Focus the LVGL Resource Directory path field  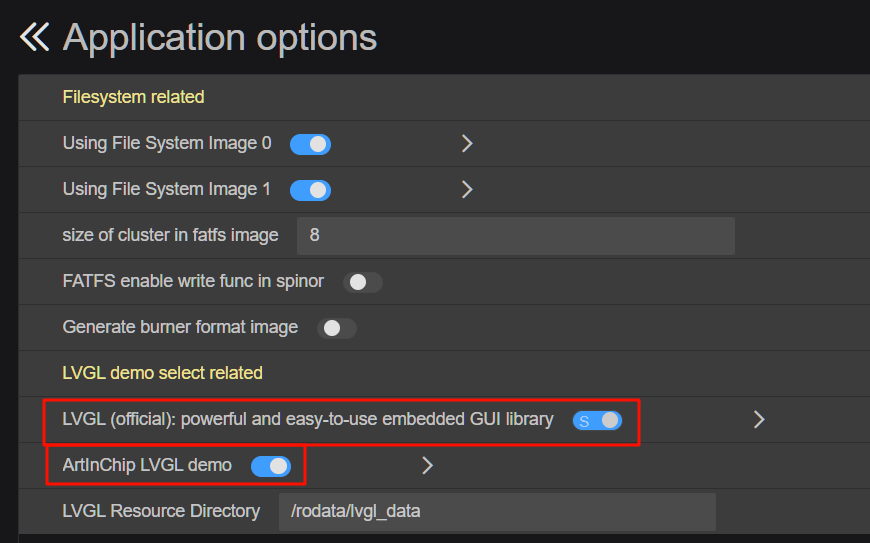click(x=497, y=511)
